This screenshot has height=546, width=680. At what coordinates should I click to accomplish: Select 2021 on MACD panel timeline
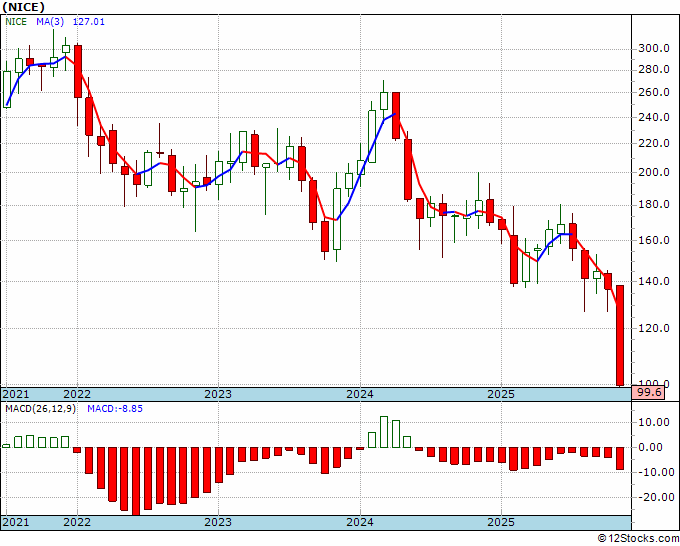point(16,522)
